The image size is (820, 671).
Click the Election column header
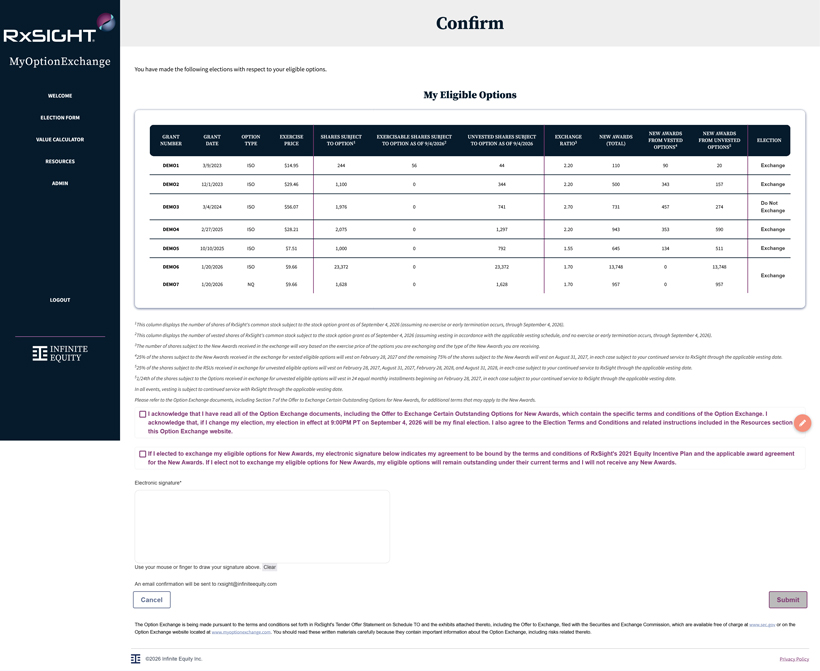[x=769, y=140]
